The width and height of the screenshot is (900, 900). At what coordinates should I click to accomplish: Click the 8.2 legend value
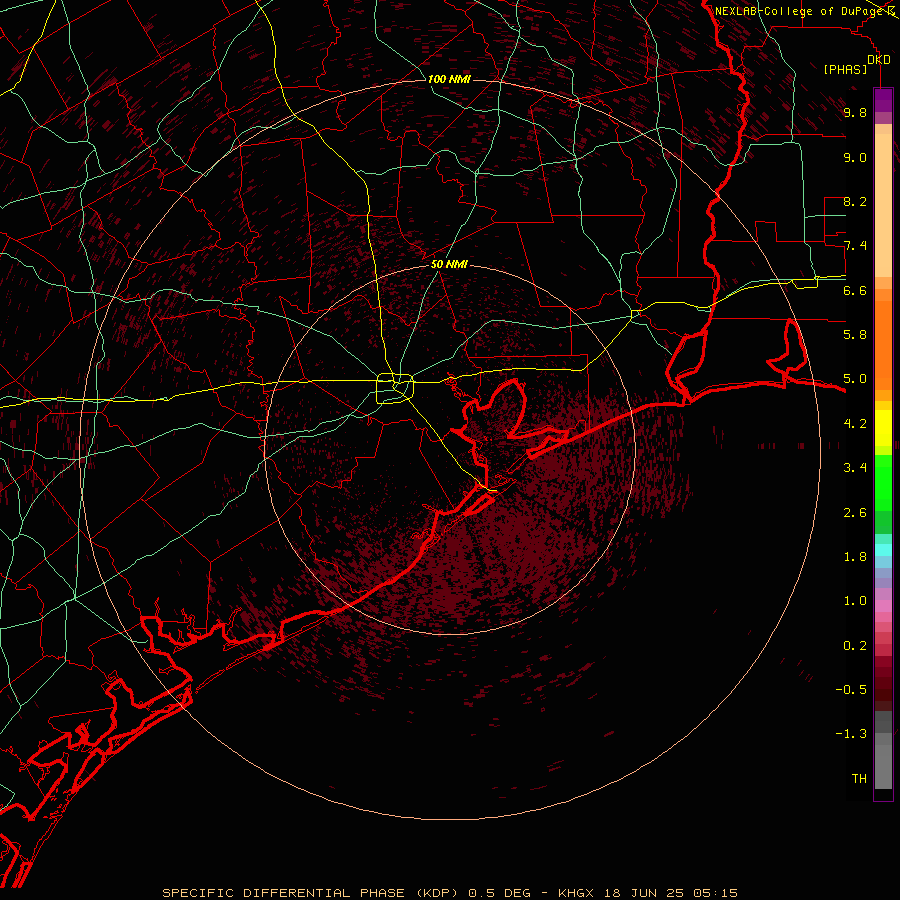coord(855,201)
